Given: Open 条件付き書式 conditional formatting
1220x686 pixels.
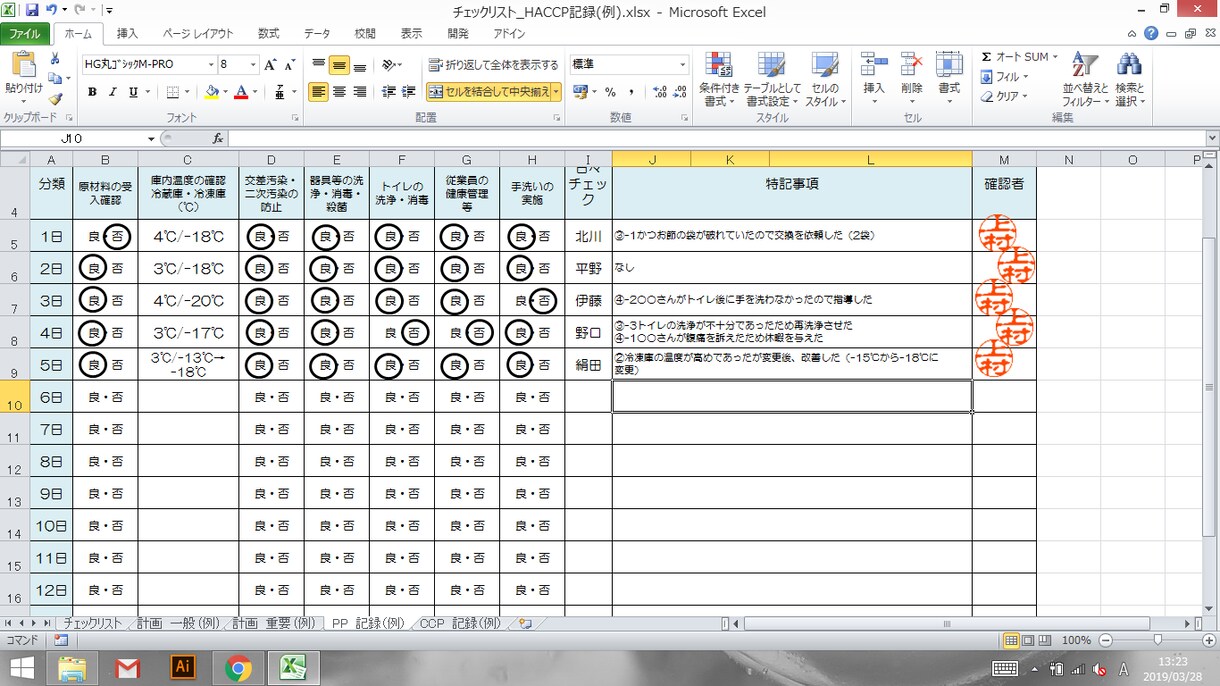Looking at the screenshot, I should [x=719, y=79].
